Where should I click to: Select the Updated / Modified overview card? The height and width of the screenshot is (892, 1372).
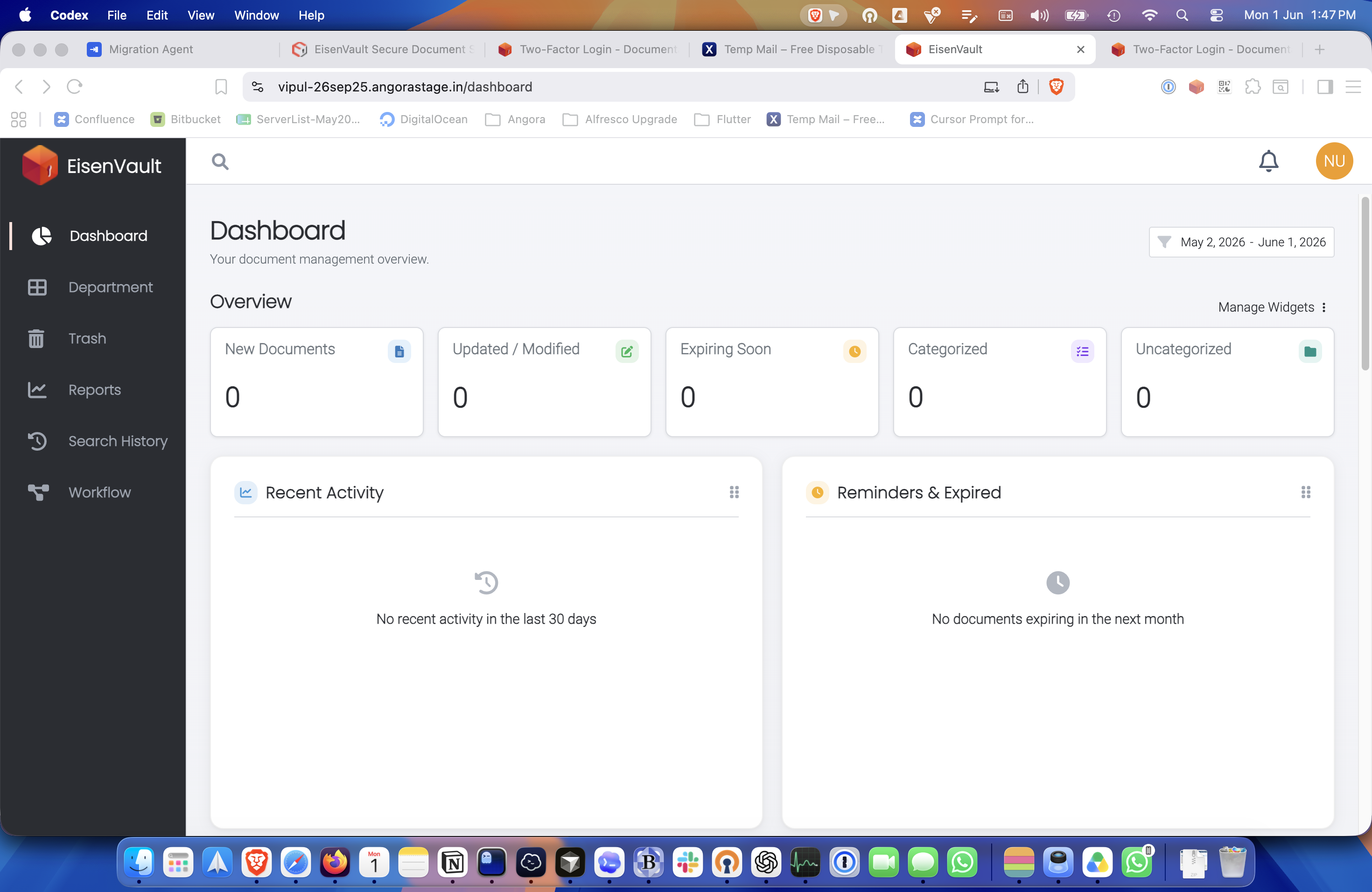click(544, 382)
